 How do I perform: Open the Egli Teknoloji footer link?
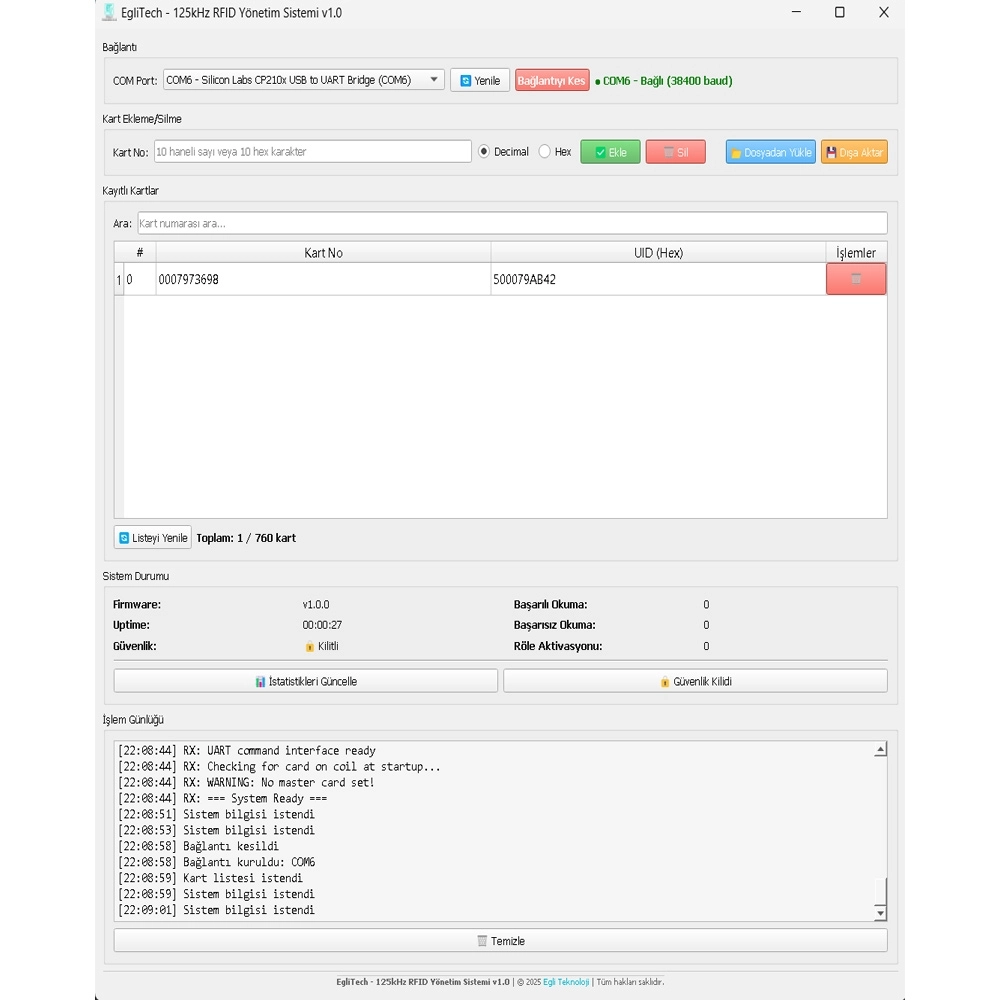click(566, 982)
